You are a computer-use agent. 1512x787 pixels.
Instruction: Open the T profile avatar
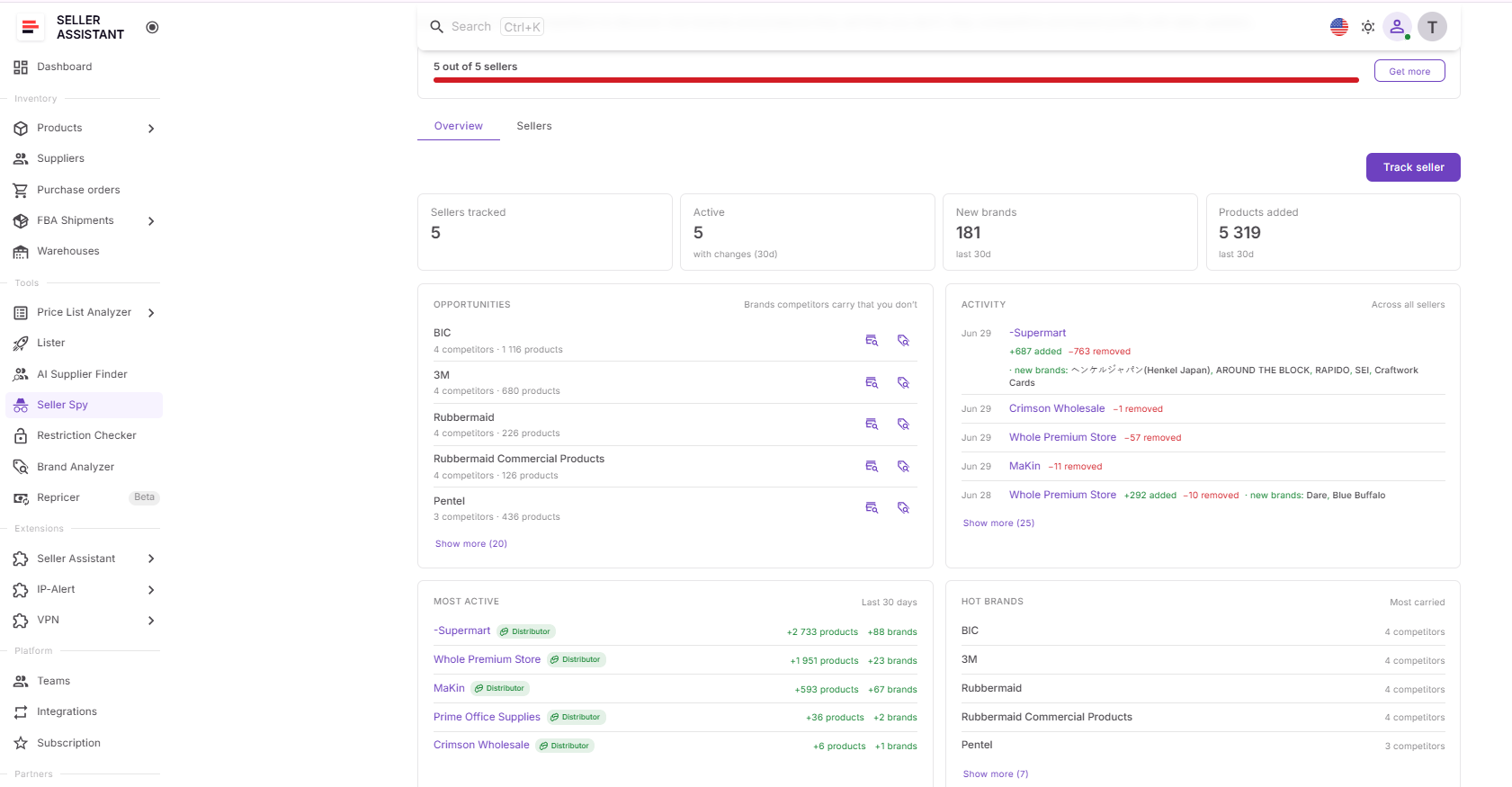point(1433,27)
